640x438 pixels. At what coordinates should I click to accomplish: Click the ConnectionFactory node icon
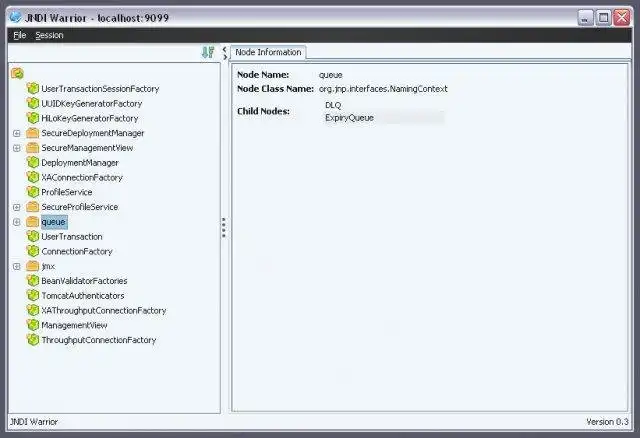[33, 251]
